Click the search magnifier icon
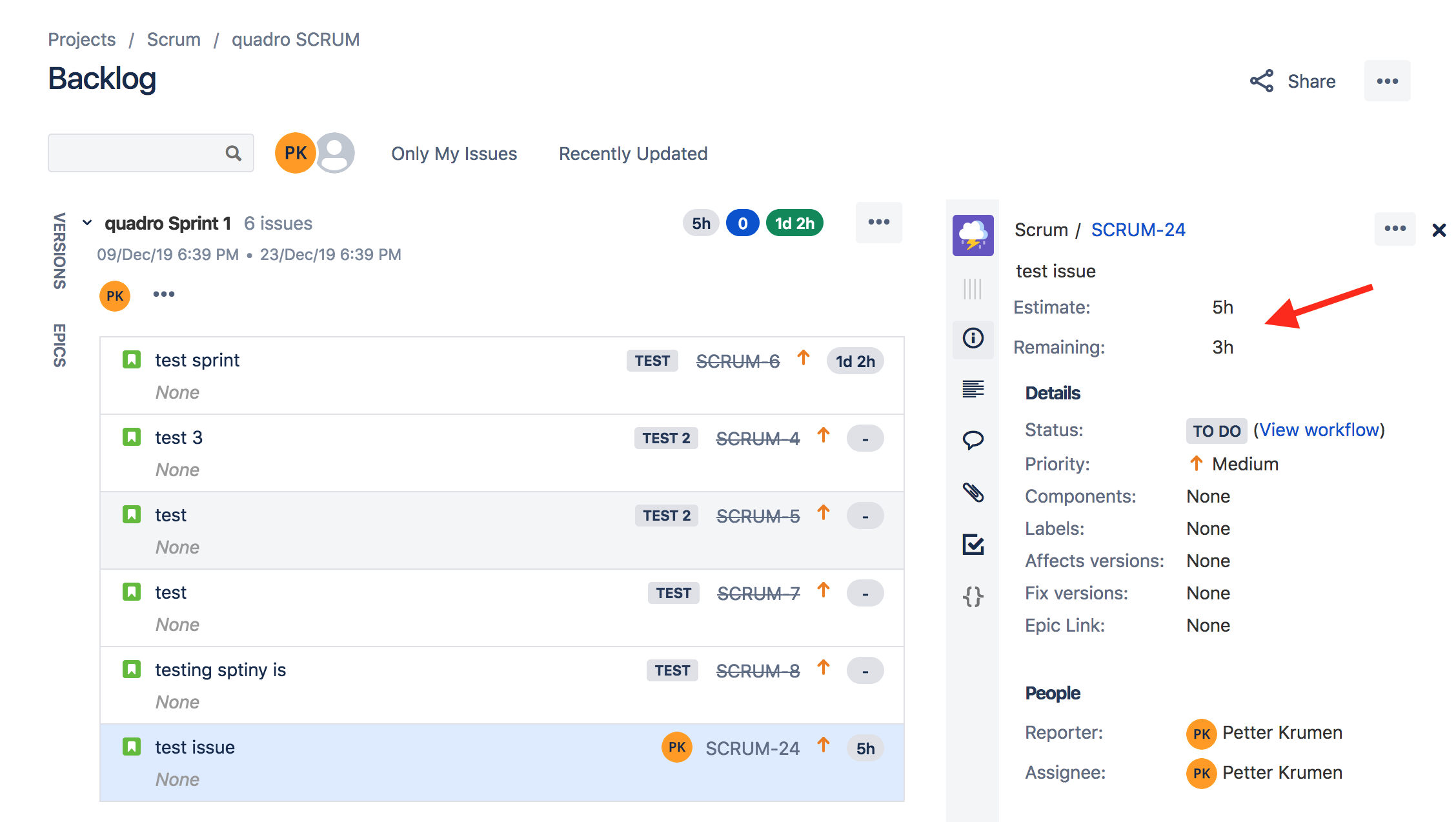Screen dimensions: 1456x822 coord(233,154)
